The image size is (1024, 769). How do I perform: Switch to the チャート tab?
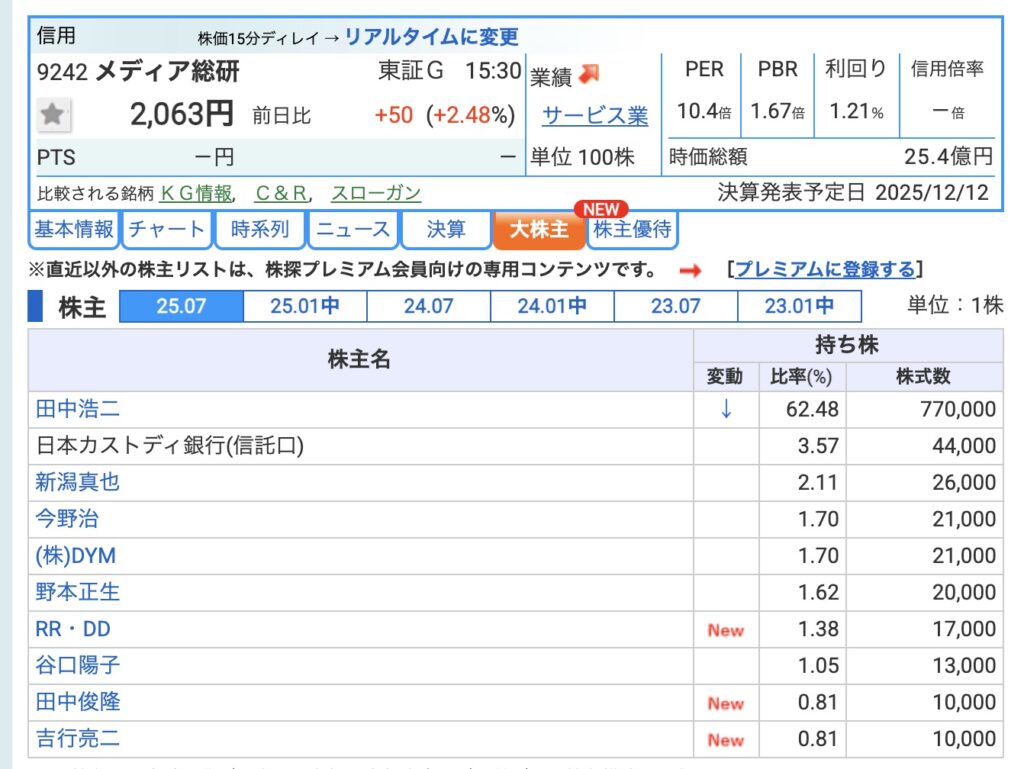pos(167,230)
